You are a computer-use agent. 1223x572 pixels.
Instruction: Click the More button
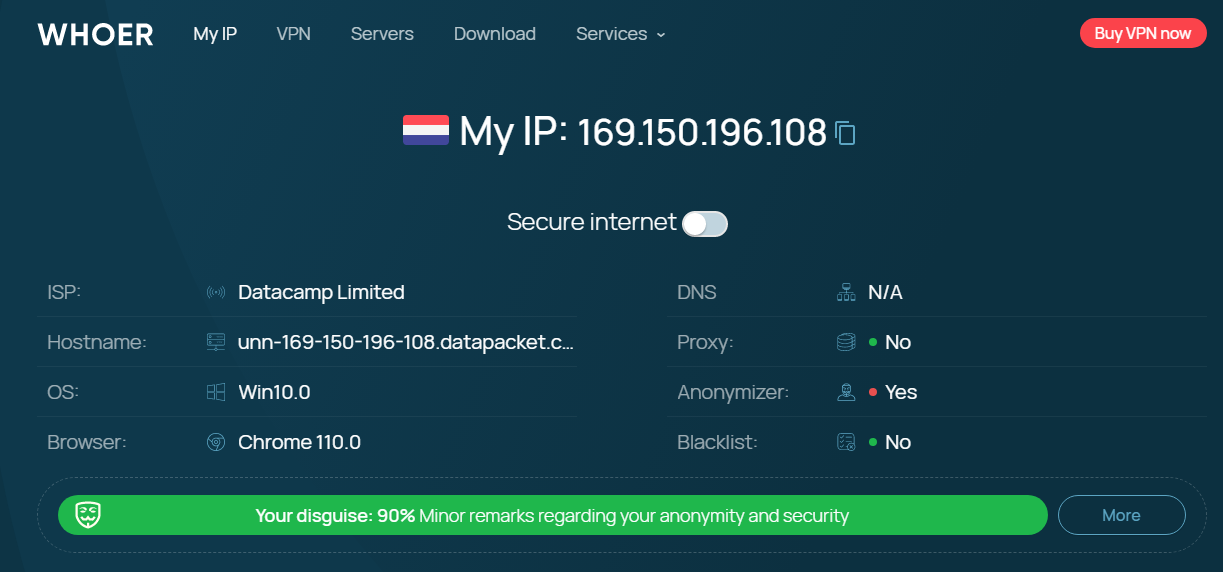click(x=1121, y=515)
